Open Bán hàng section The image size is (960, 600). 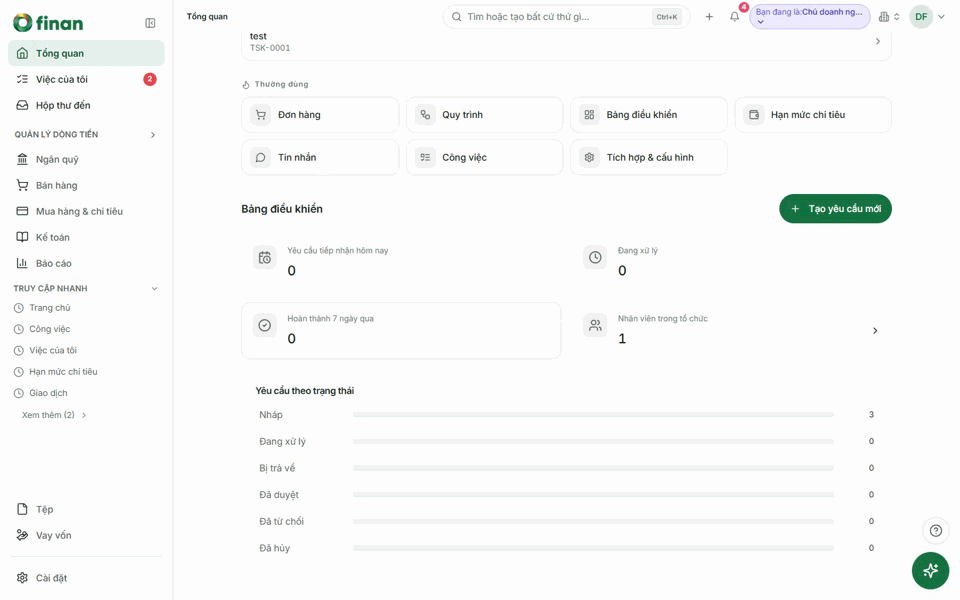pos(86,186)
